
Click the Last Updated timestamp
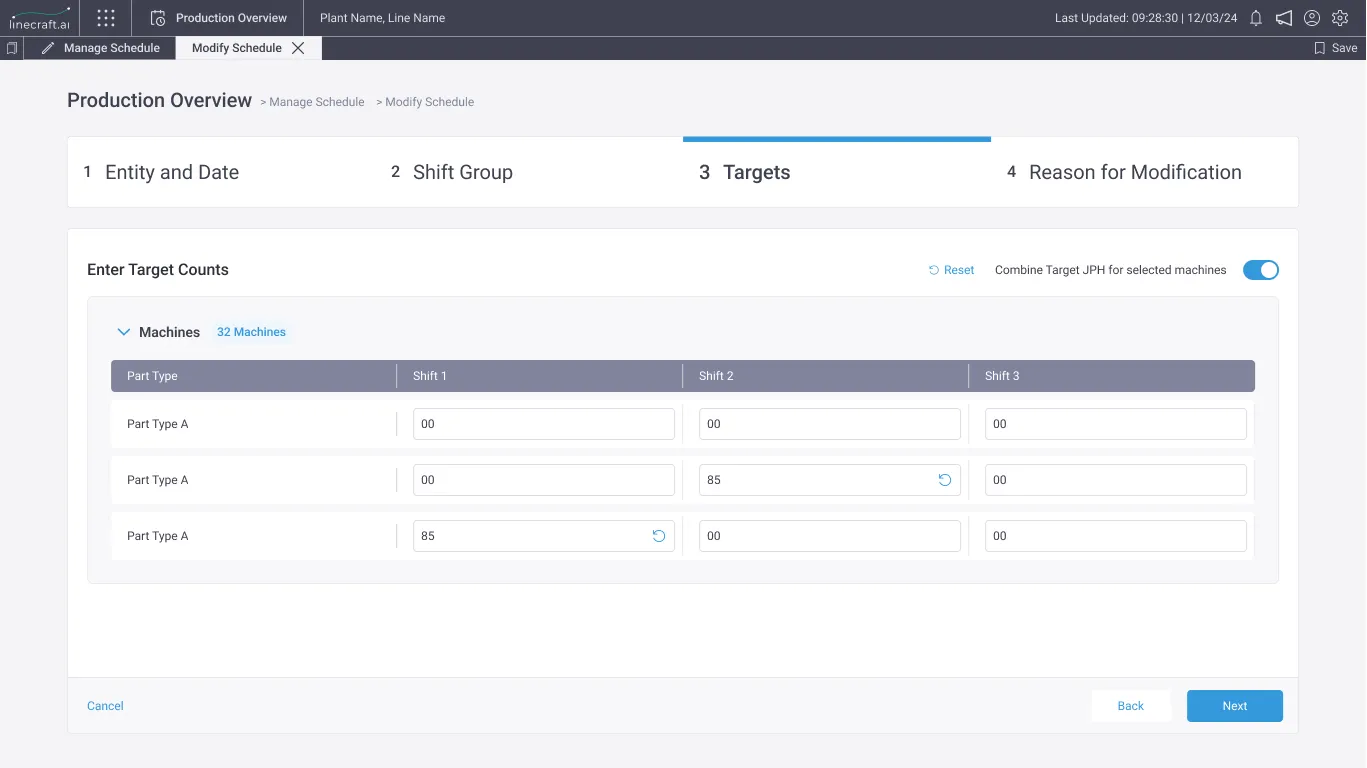[1146, 18]
